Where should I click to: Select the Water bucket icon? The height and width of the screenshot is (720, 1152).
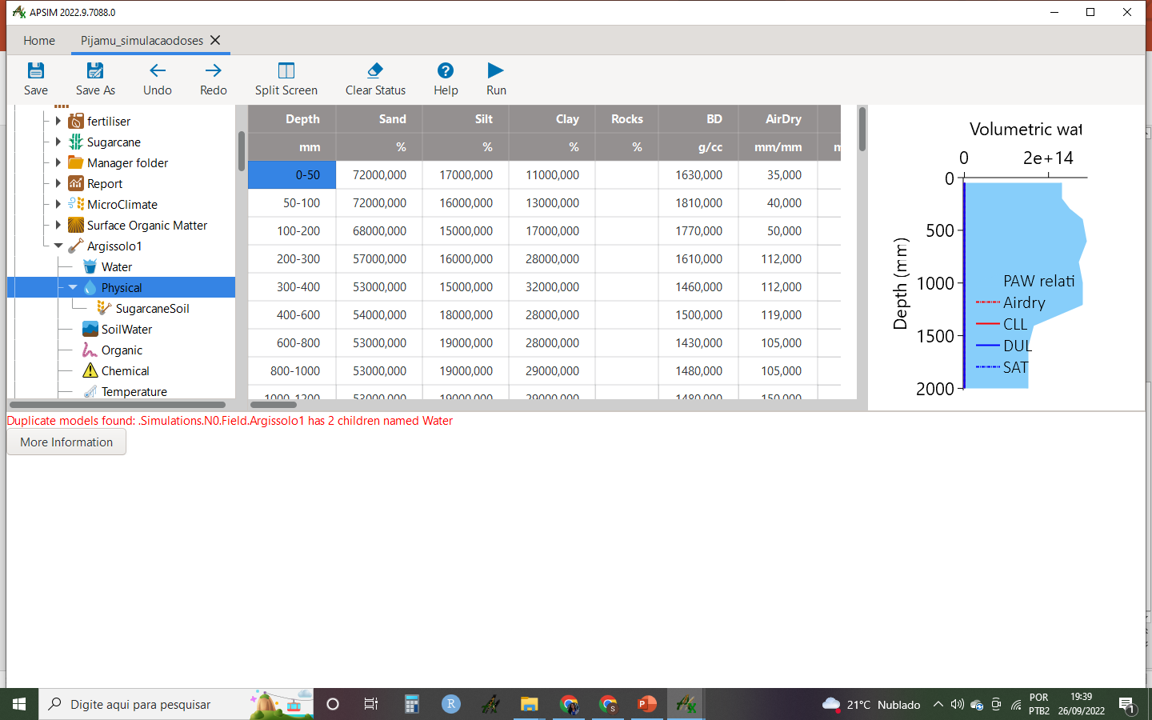point(90,267)
